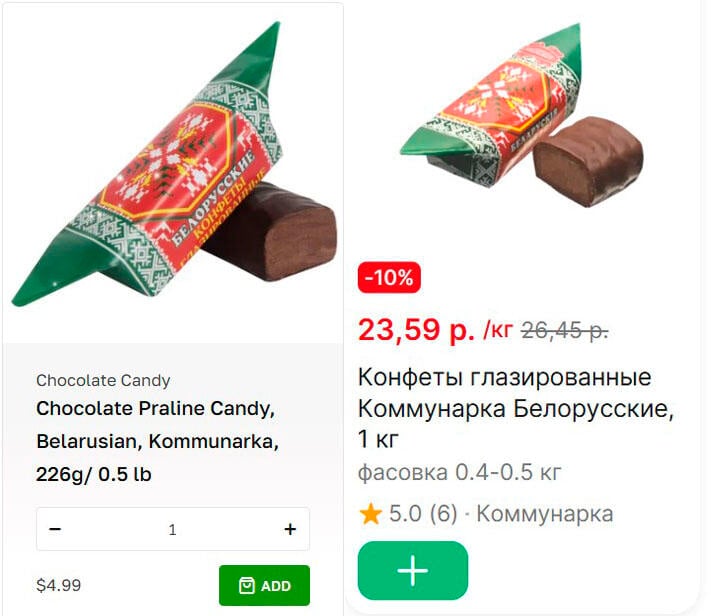Screen dimensions: 711x616
Task: Open Конфеты глазированные Коммунарка product title
Action: click(x=516, y=408)
